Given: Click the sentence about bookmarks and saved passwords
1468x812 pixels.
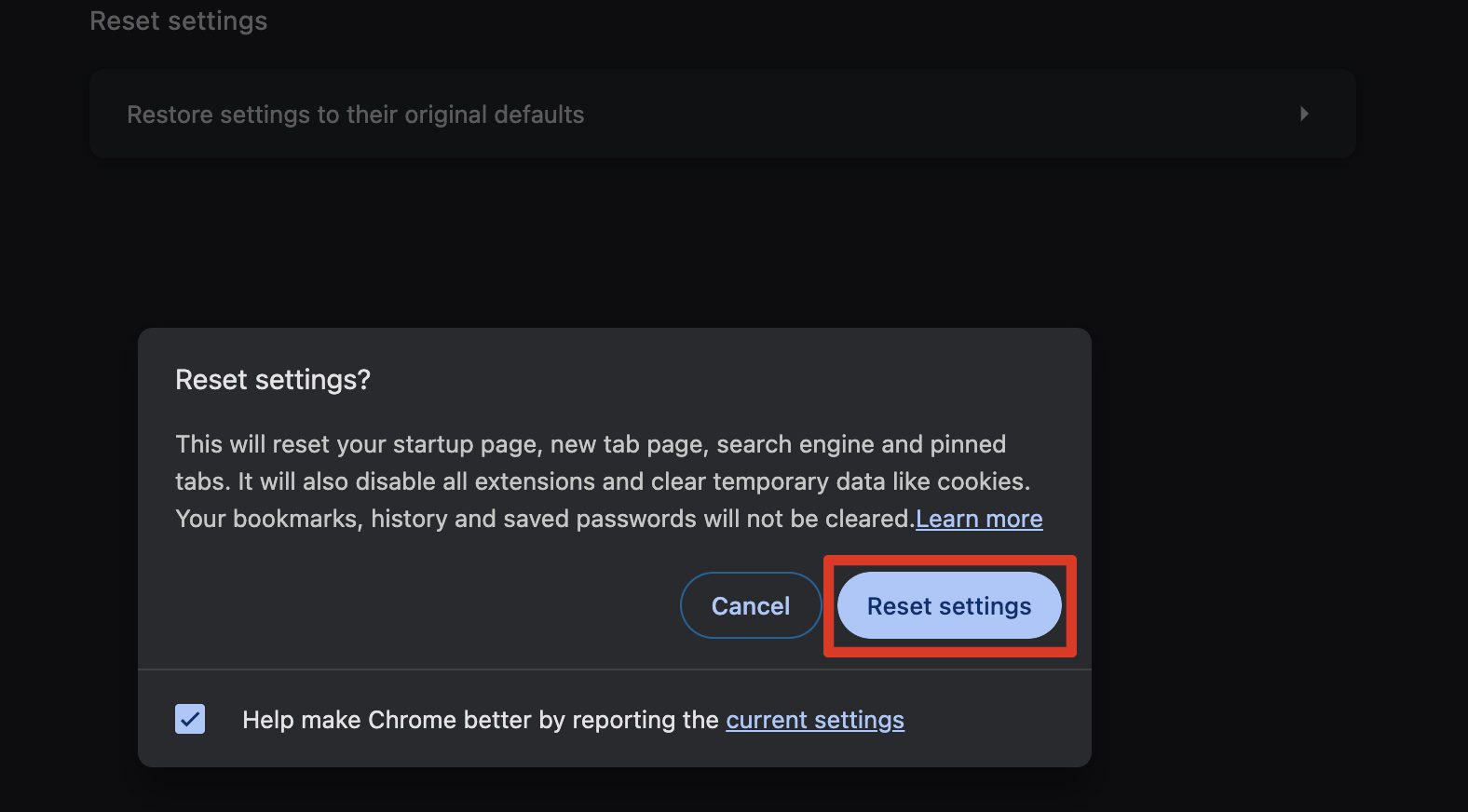Looking at the screenshot, I should [544, 519].
